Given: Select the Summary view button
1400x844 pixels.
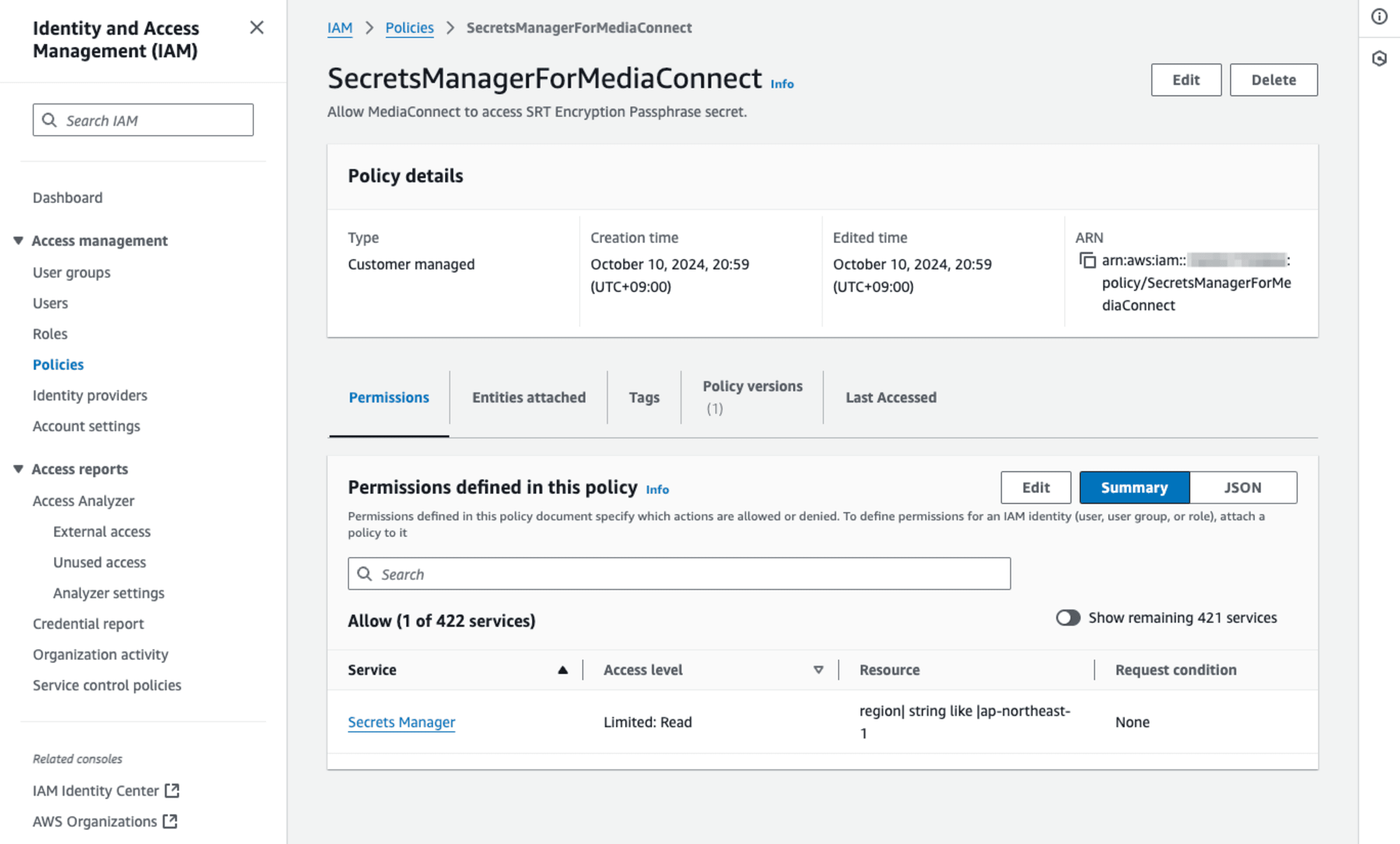Looking at the screenshot, I should [1134, 487].
